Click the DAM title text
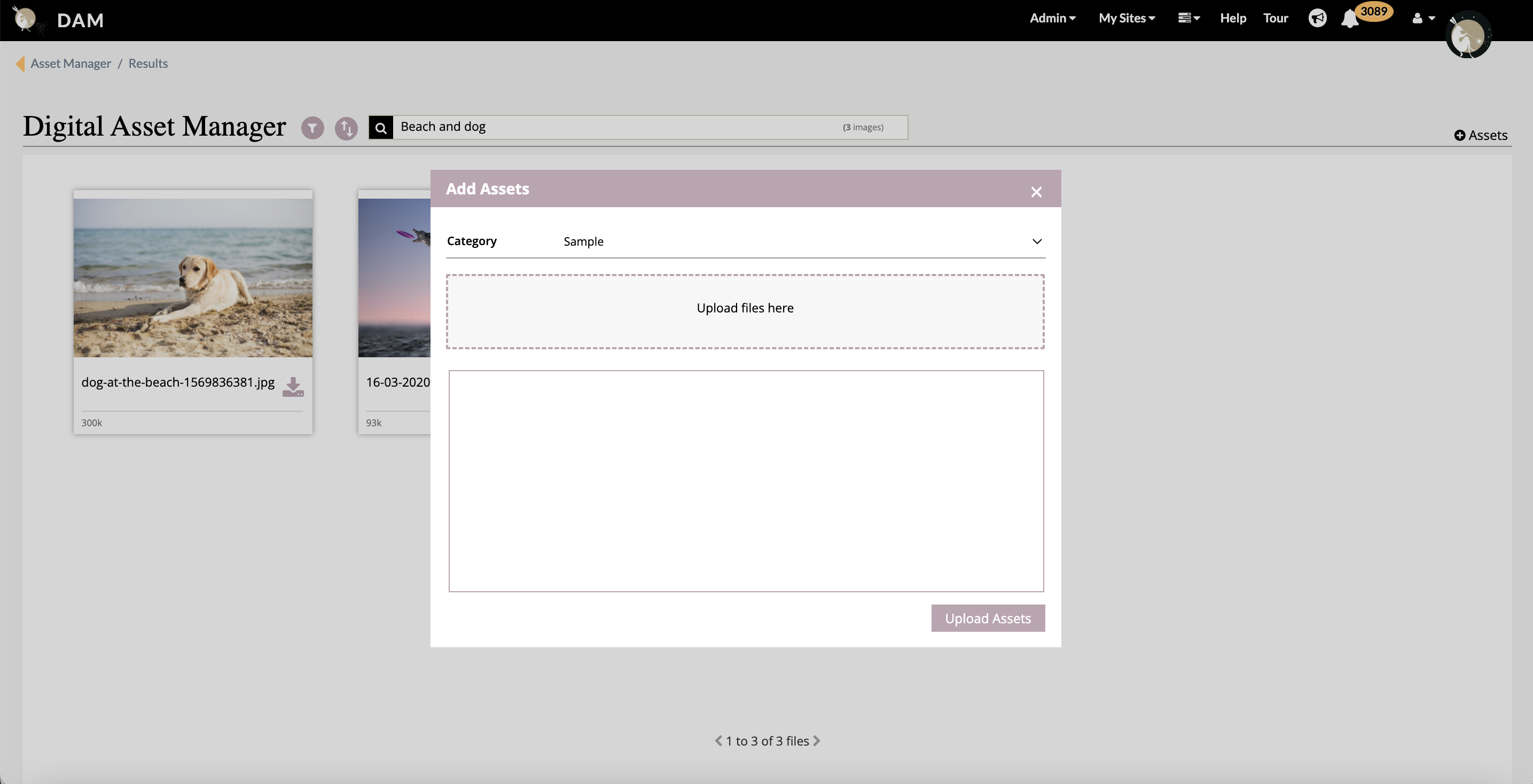This screenshot has height=784, width=1533. (x=80, y=20)
